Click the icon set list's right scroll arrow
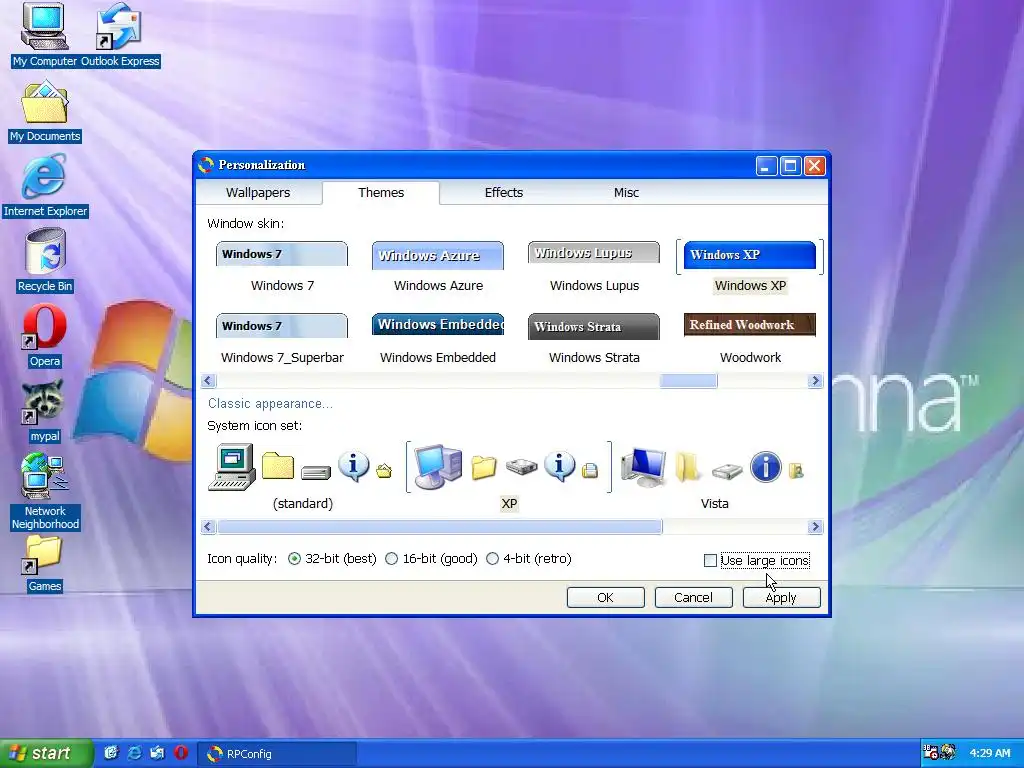Screen dimensions: 1024x768 [x=815, y=527]
